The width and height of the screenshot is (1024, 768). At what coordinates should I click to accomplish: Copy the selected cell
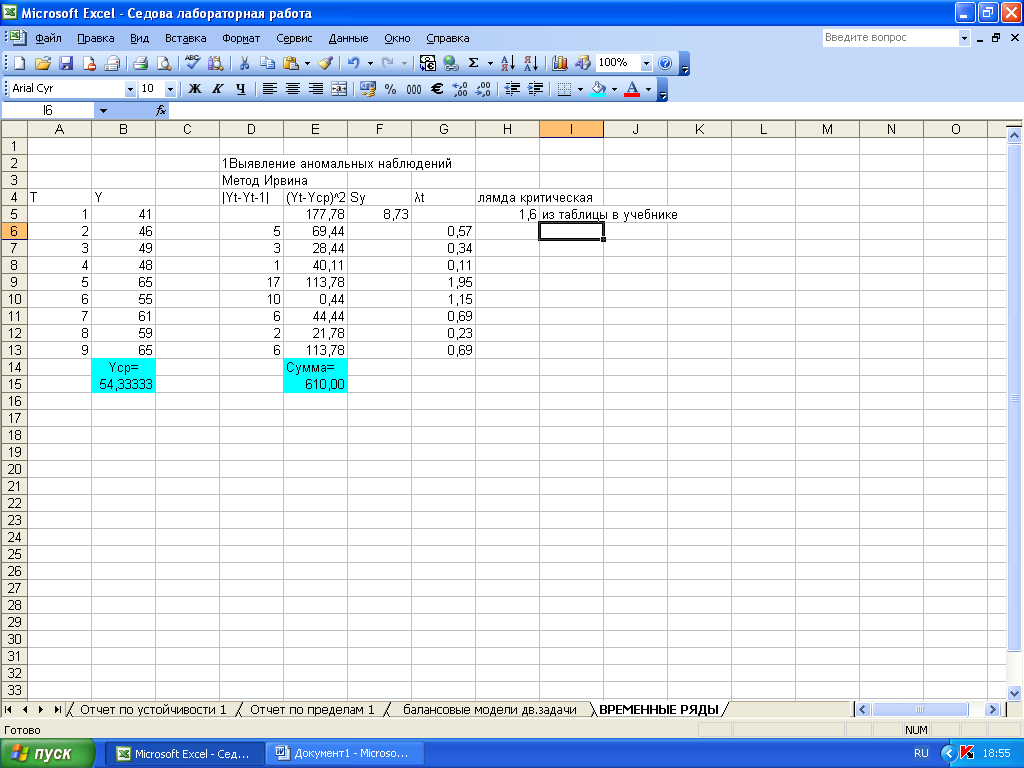[267, 63]
